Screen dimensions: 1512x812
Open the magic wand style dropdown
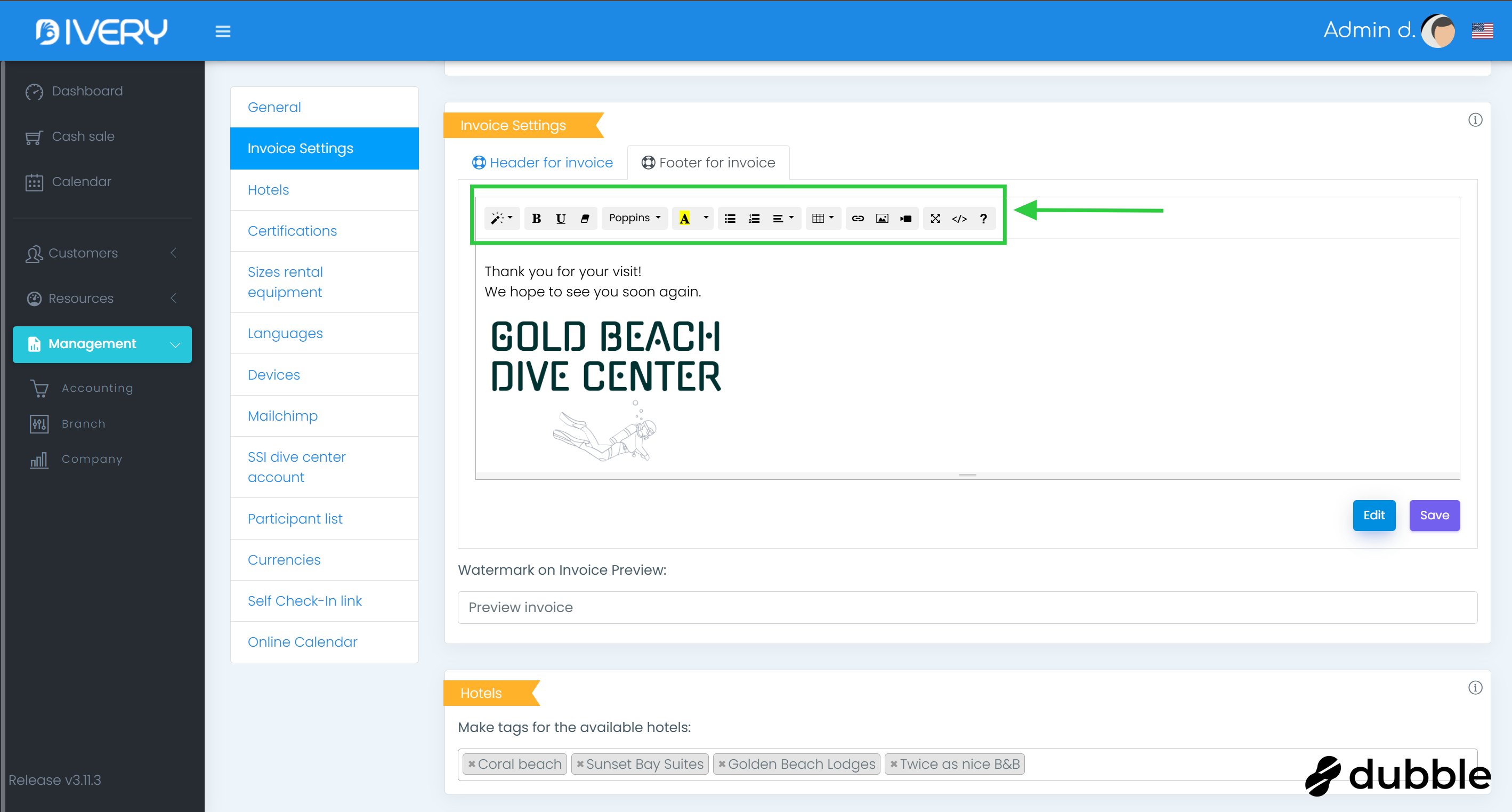[502, 219]
